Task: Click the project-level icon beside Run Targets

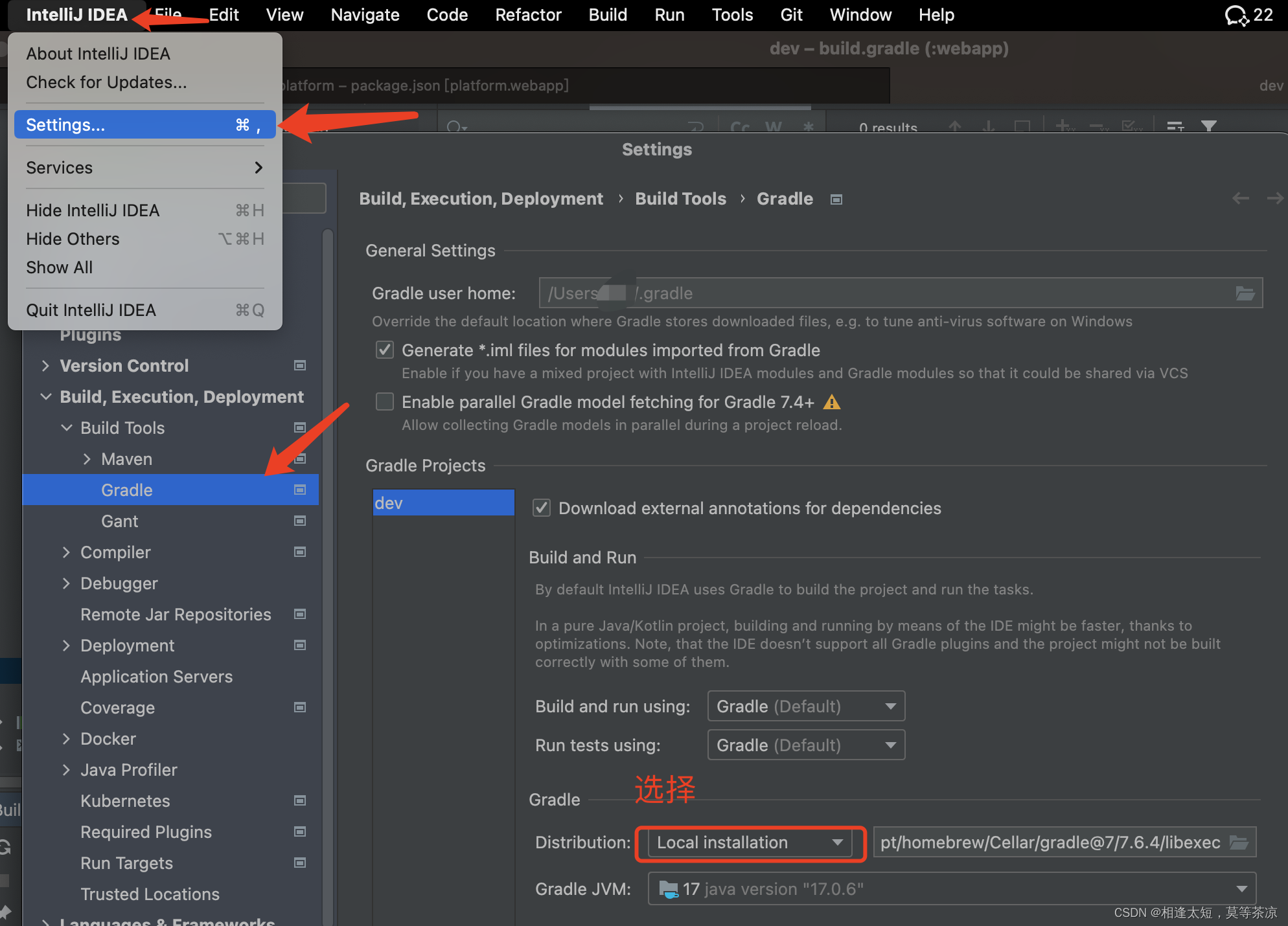Action: 300,863
